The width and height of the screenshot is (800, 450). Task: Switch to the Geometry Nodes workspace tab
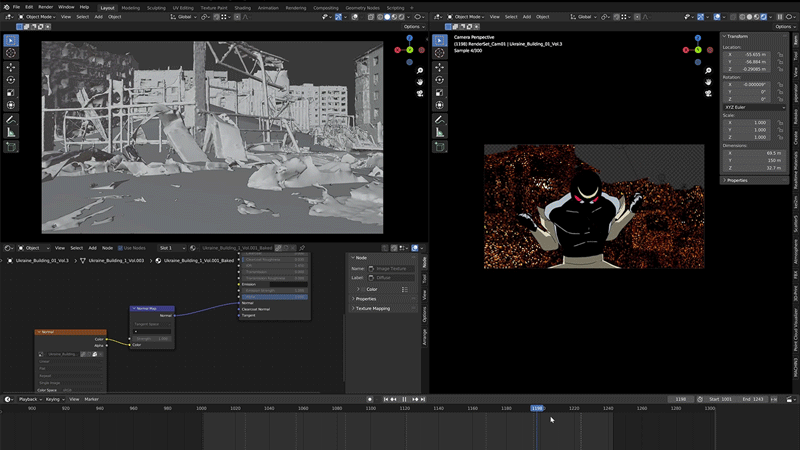[362, 8]
